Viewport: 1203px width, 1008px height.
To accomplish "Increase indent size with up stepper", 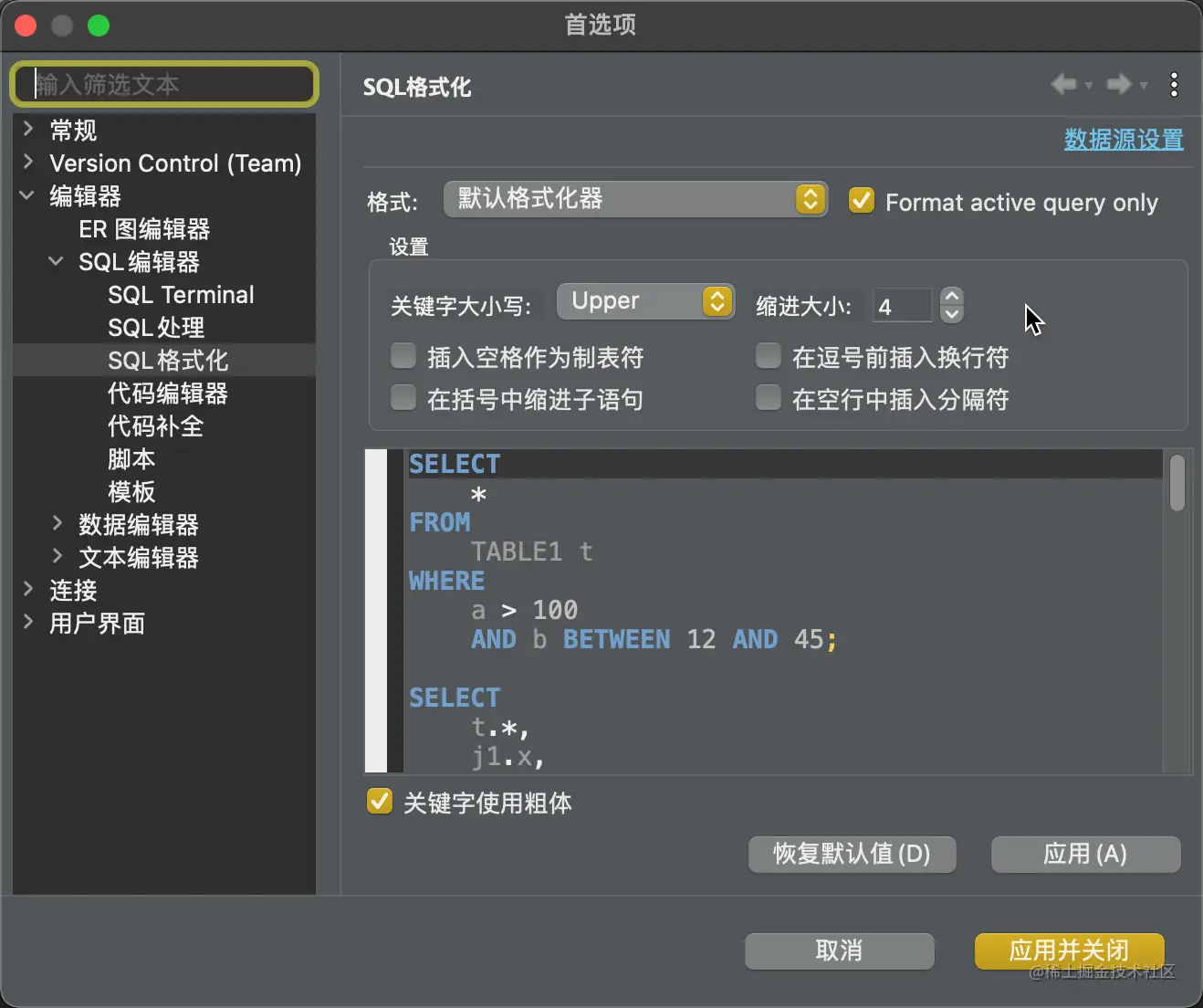I will pos(951,297).
